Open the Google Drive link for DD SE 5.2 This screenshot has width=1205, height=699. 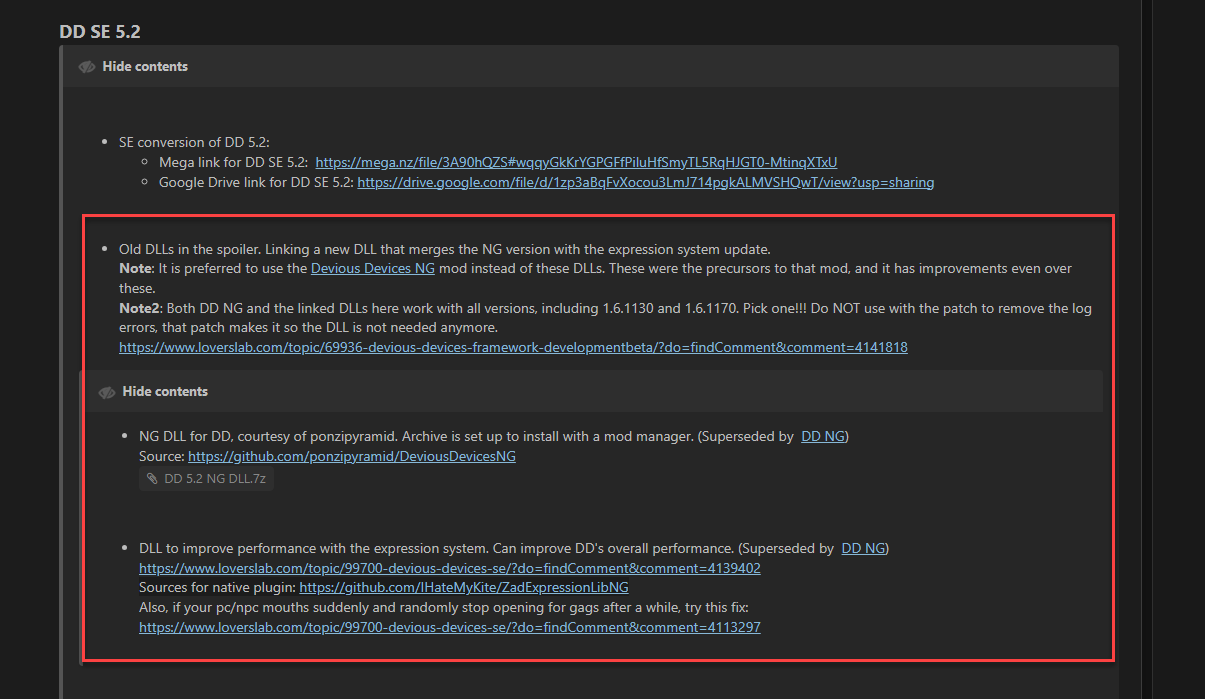[x=645, y=182]
